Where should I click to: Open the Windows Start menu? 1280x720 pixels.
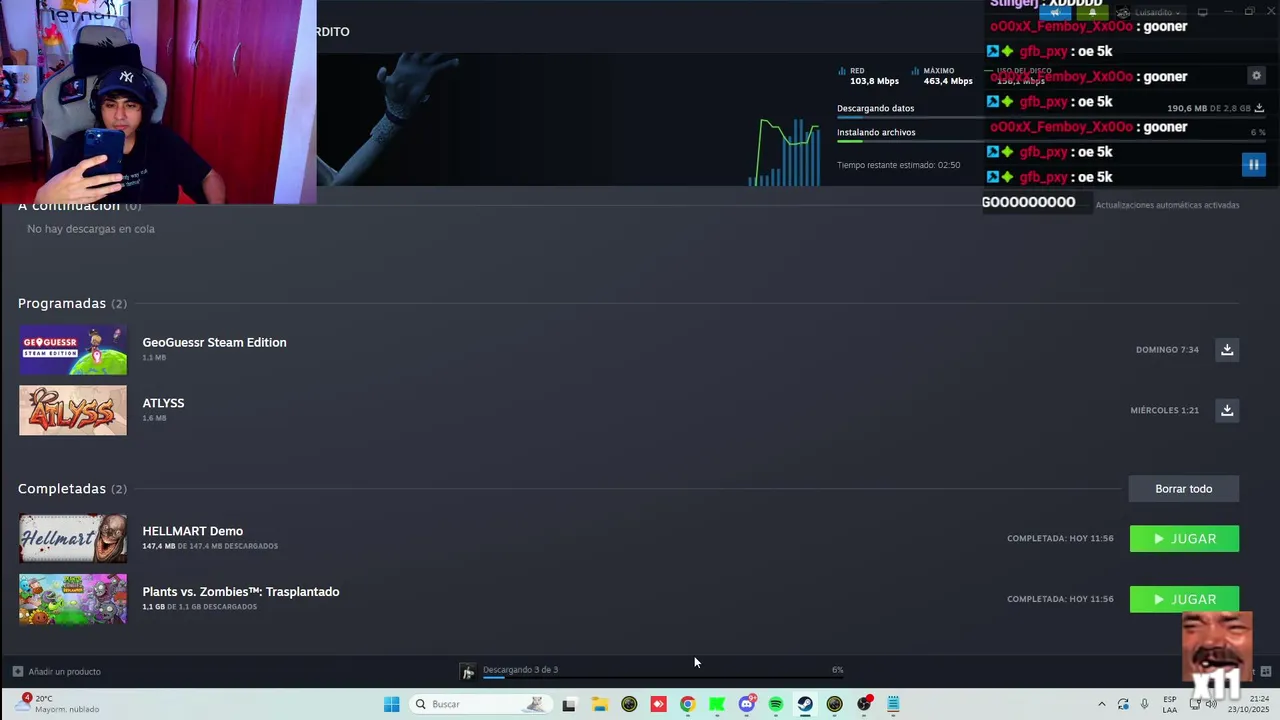[x=392, y=704]
